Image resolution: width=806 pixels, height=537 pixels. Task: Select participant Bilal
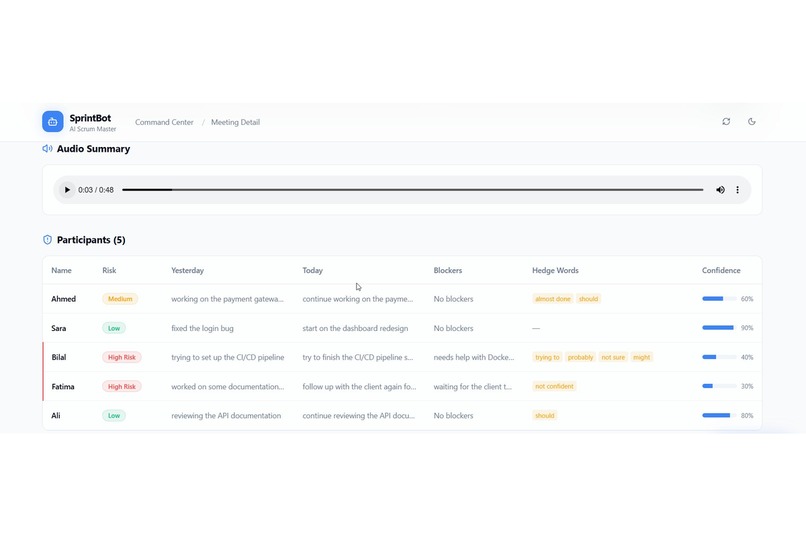tap(59, 357)
